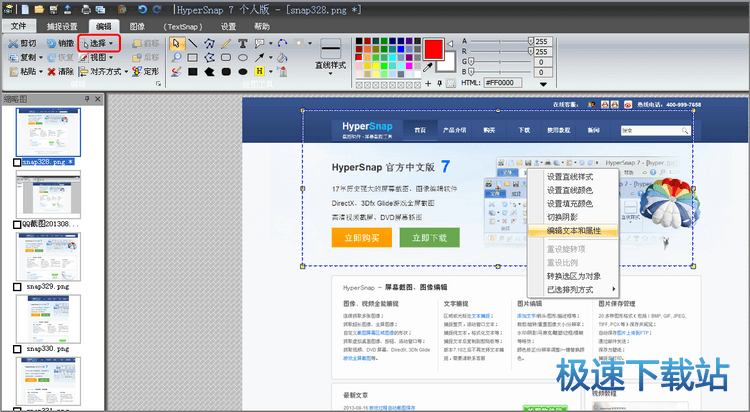Switch to the 捕捉设置 tab
750x412 pixels.
click(x=62, y=26)
